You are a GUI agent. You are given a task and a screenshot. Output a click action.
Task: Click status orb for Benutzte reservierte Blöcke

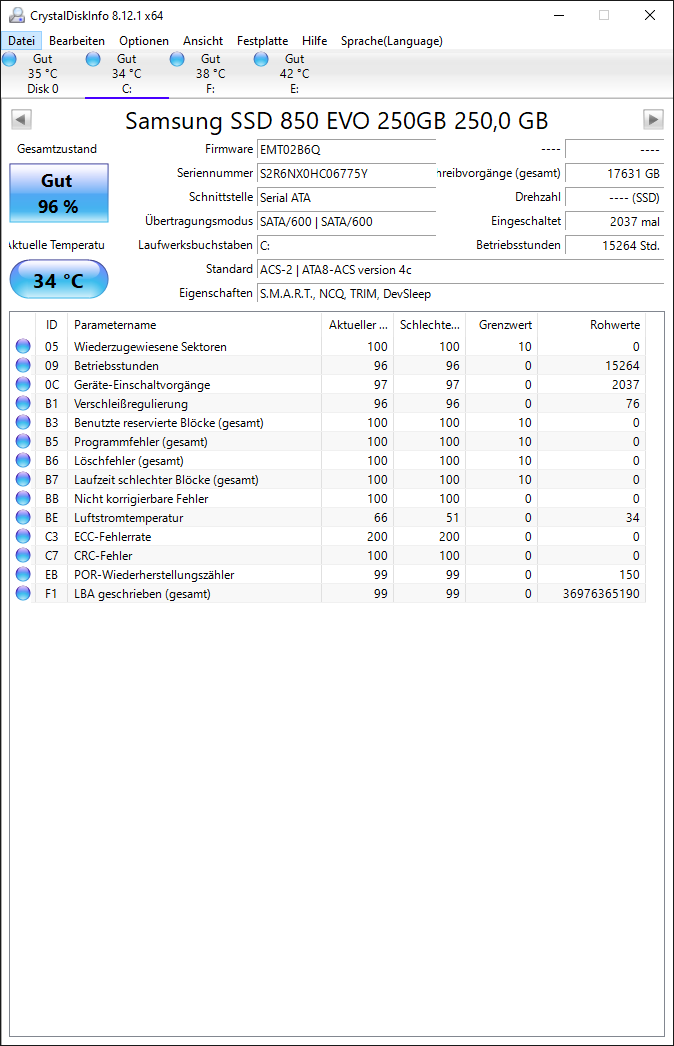pyautogui.click(x=23, y=422)
